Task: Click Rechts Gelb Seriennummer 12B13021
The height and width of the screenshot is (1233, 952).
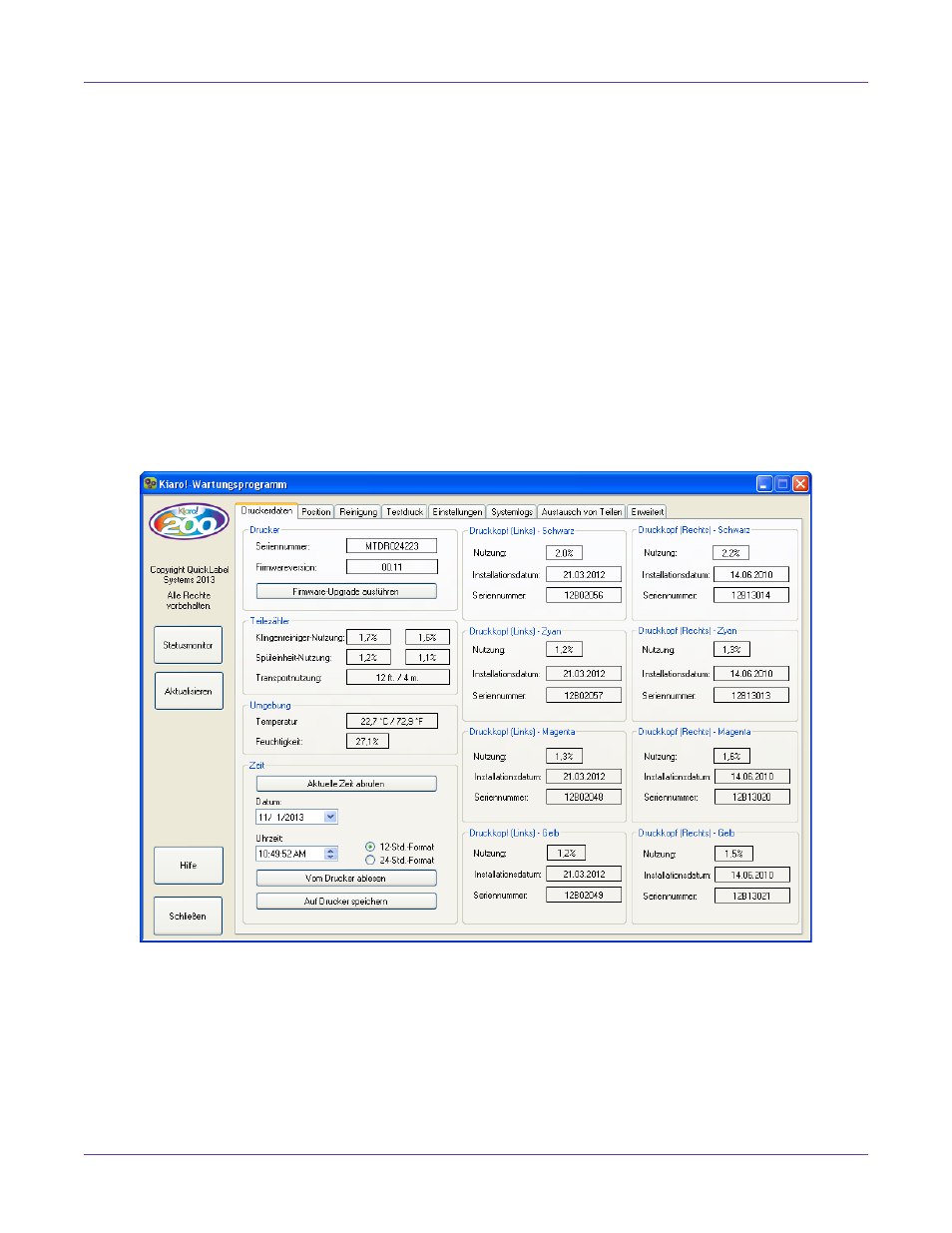Action: [x=751, y=896]
